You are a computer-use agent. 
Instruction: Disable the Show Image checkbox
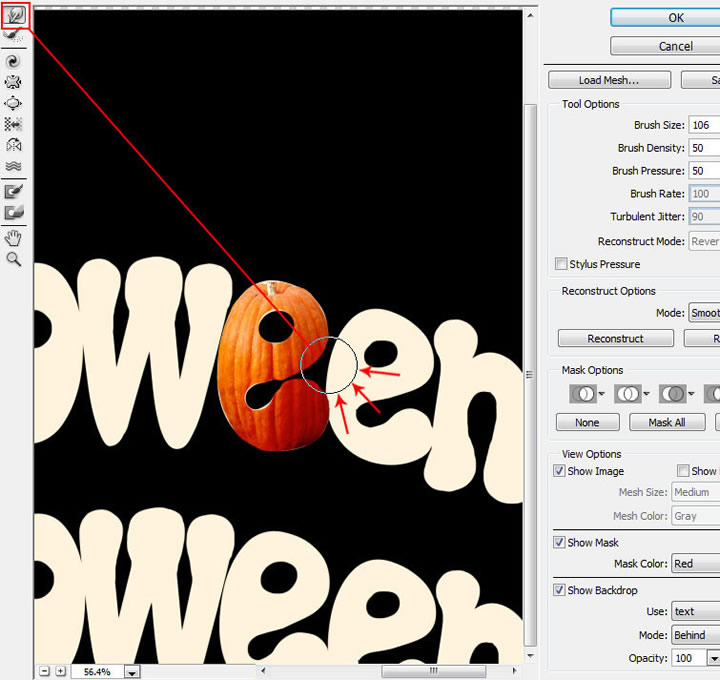tap(560, 471)
